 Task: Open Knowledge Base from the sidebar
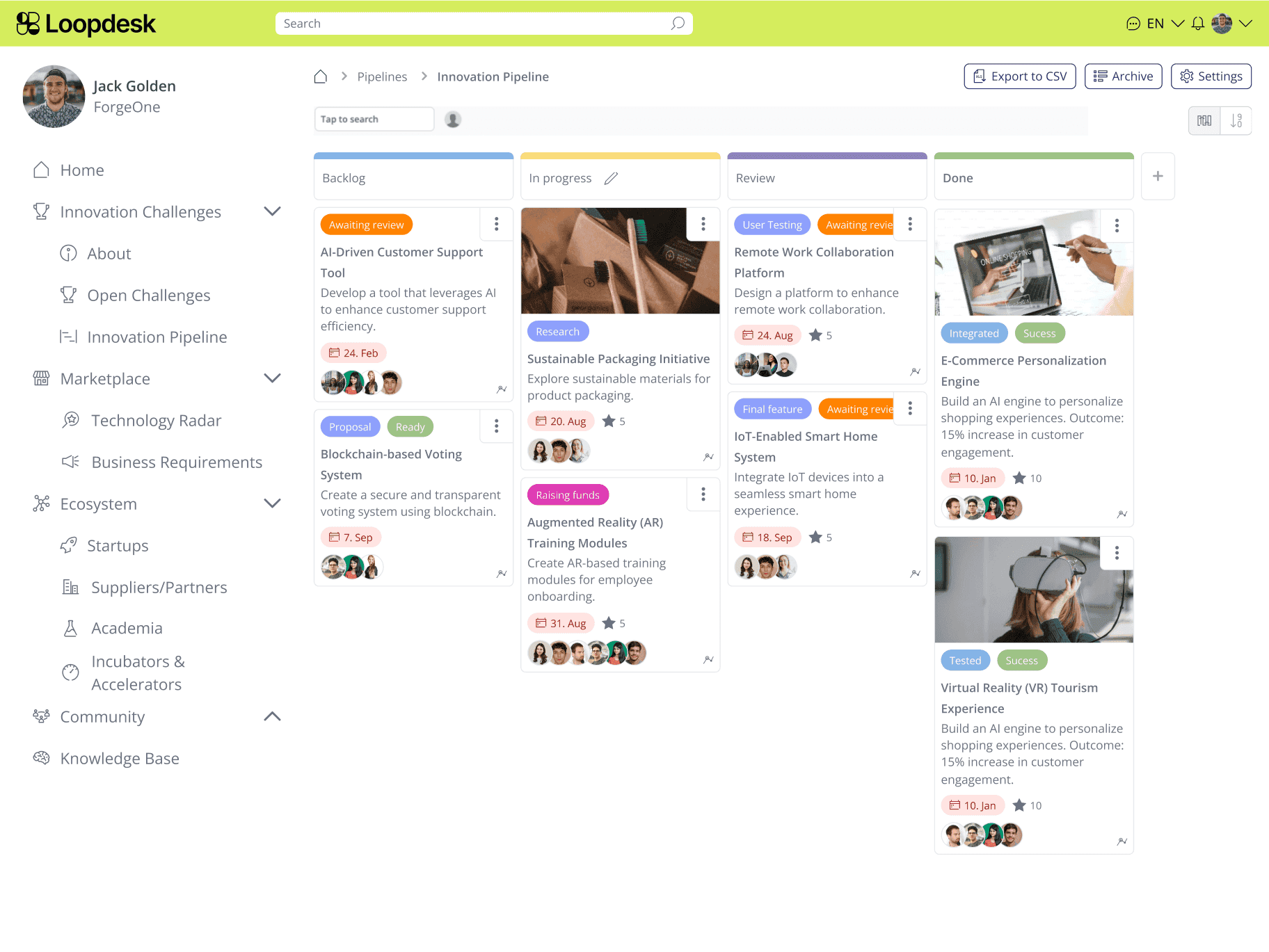(120, 758)
